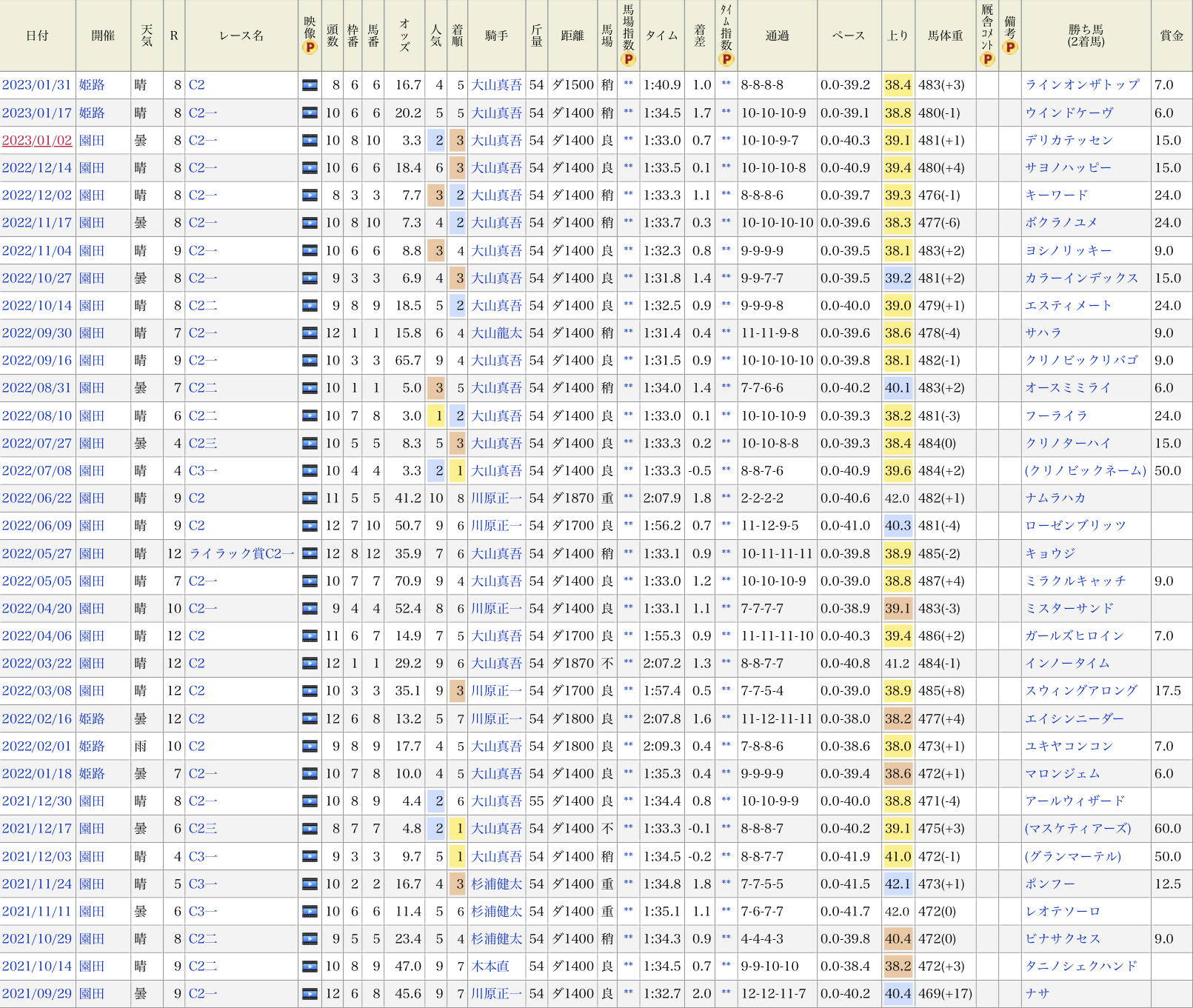Open 姫路 venue link for 2023/01/17
Screen dimensions: 1193x1008
point(92,113)
